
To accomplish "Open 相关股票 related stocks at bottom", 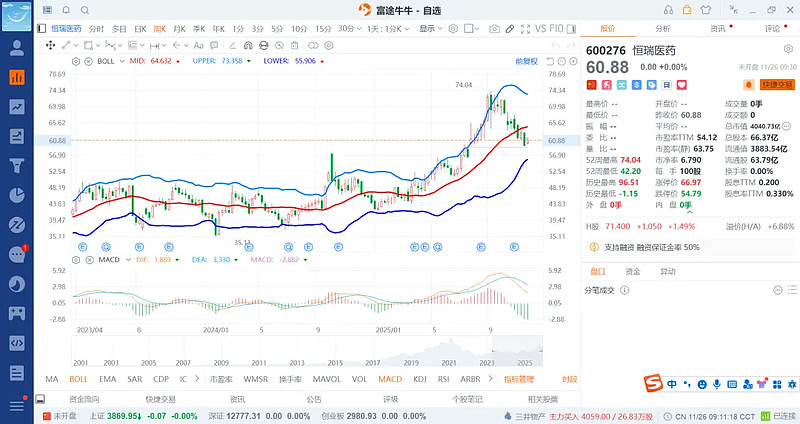I will click(543, 400).
